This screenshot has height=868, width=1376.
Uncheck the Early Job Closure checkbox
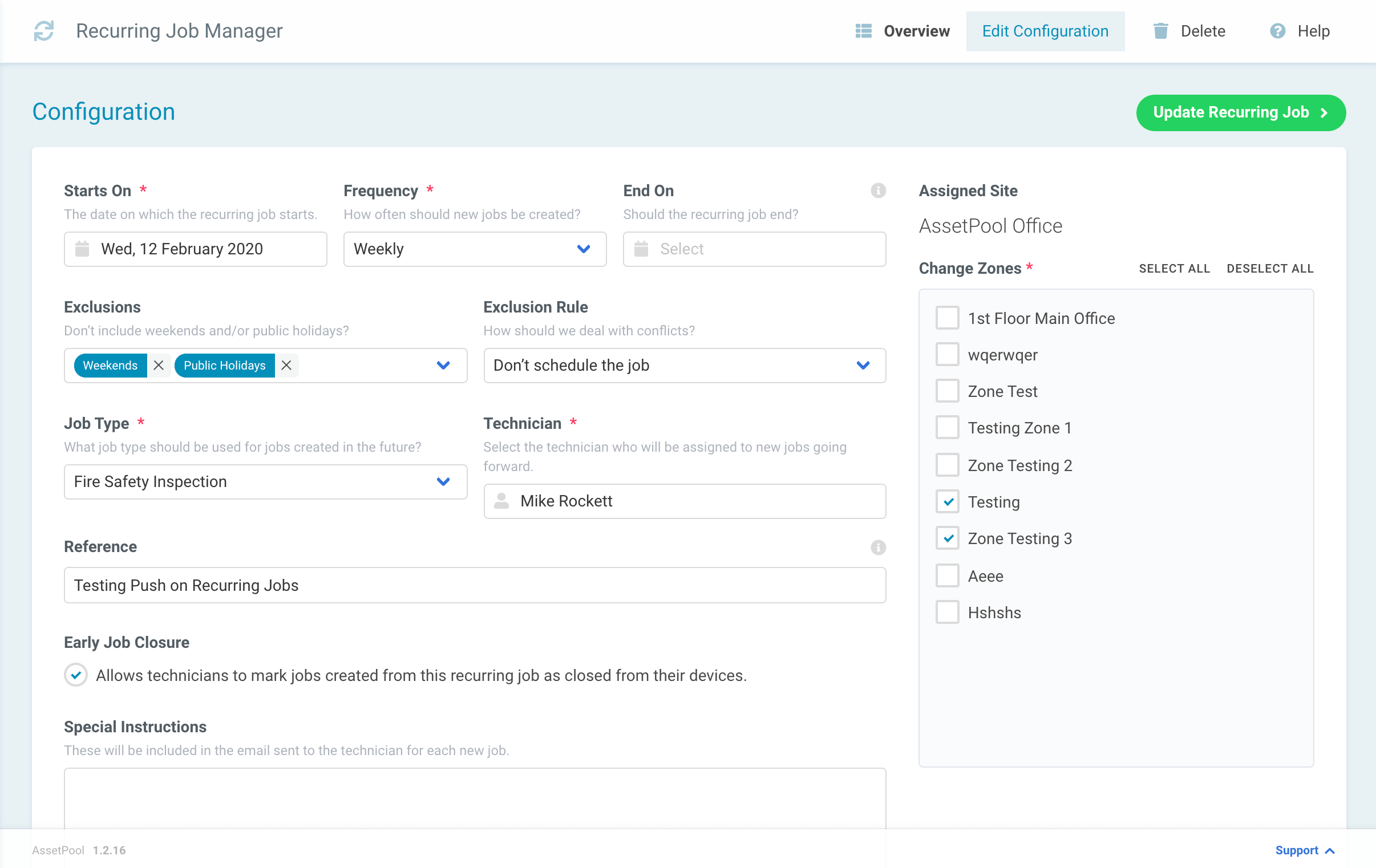point(75,675)
